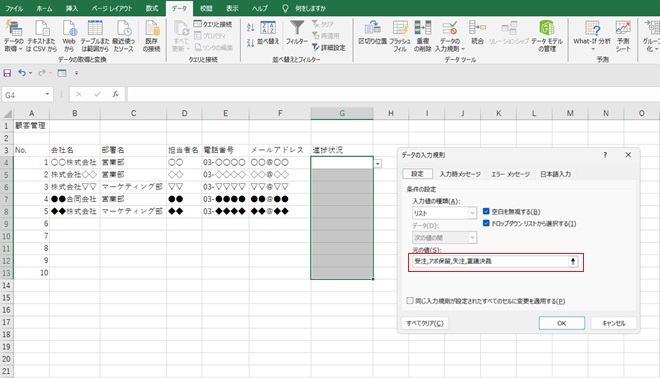Click the Source (元の値) input field
The height and width of the screenshot is (378, 660).
489,261
